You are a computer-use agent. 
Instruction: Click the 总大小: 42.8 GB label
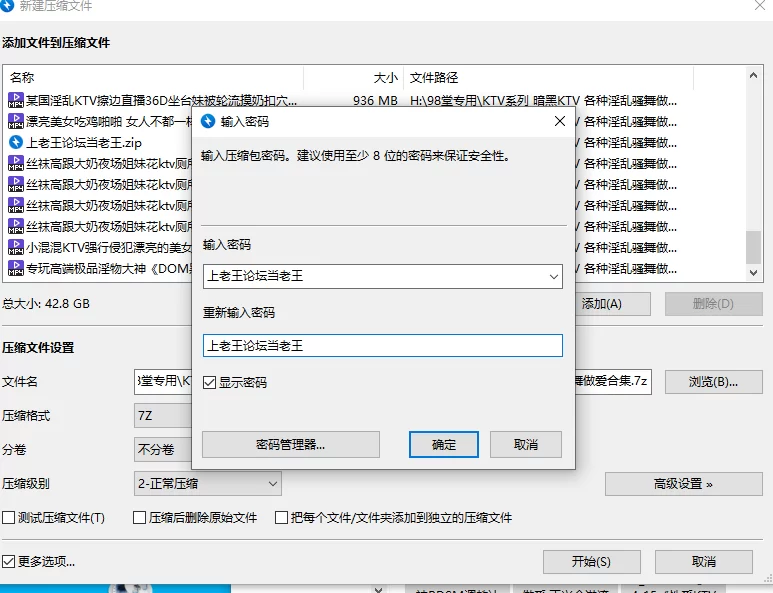(46, 304)
